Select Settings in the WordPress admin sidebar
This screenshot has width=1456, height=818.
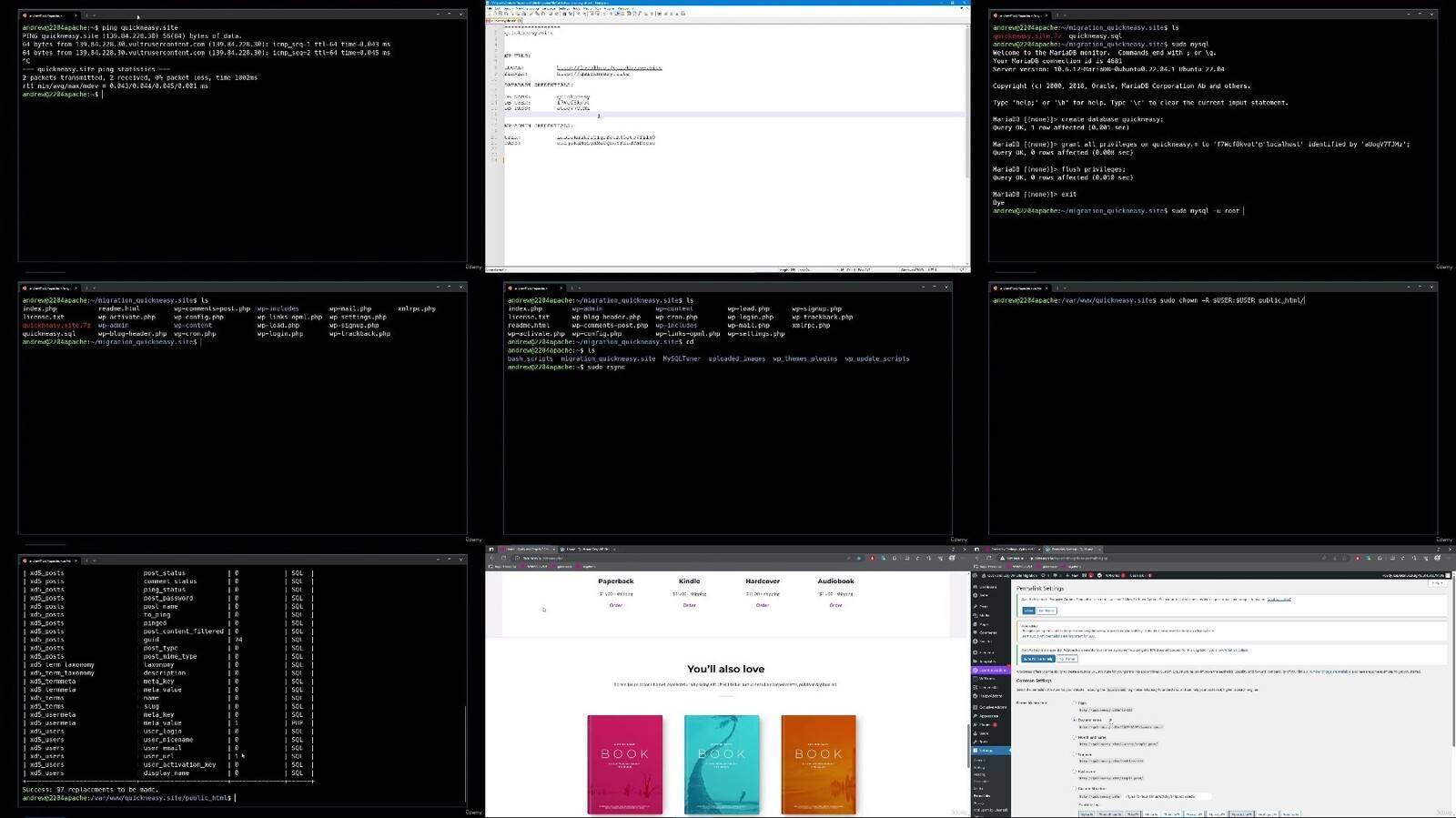(989, 751)
